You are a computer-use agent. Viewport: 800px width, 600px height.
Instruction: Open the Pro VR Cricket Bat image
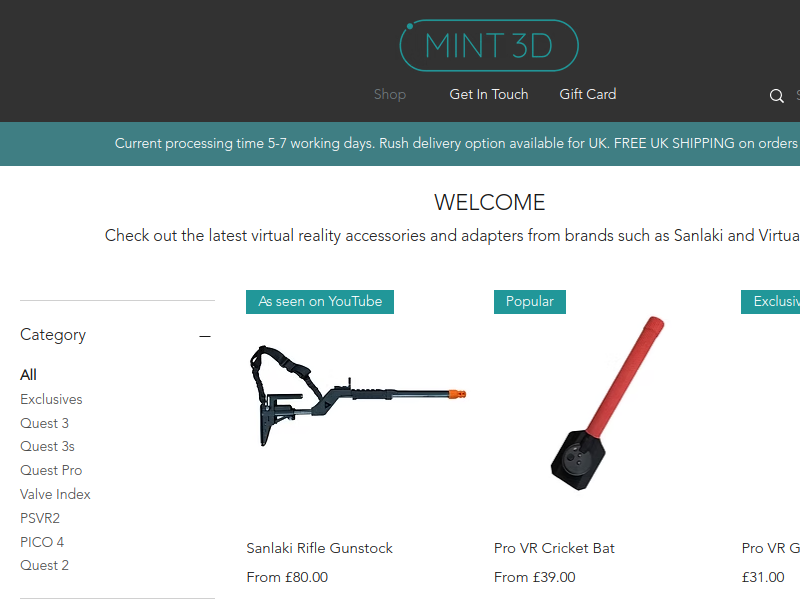pos(605,403)
